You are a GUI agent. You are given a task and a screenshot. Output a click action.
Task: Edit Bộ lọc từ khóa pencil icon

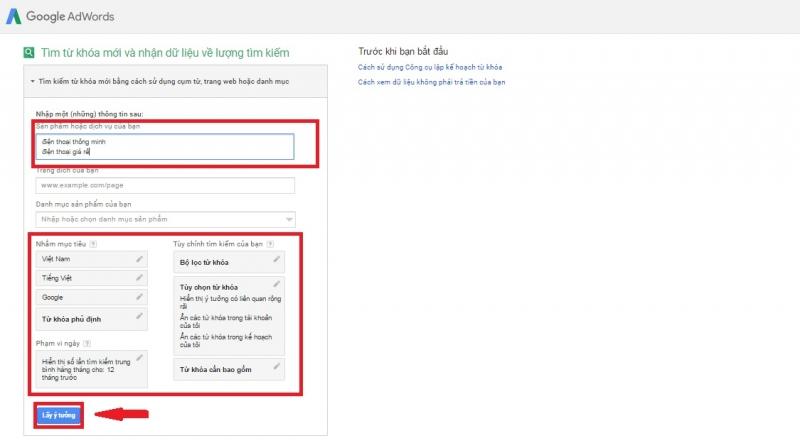pyautogui.click(x=277, y=259)
